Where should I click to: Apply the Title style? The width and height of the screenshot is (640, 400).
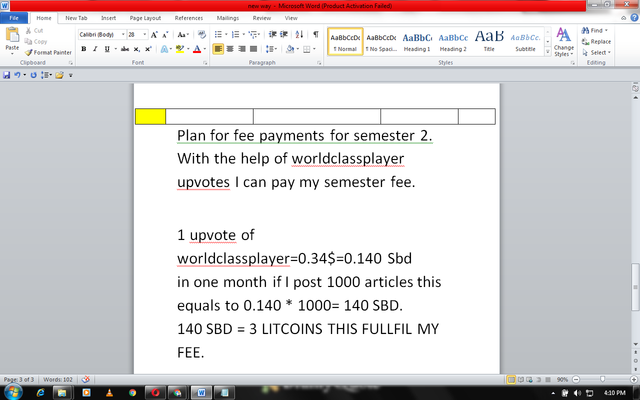[489, 42]
